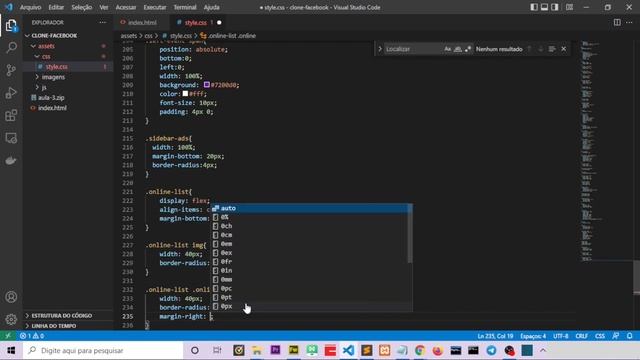Click the #fff color swatch

coord(185,94)
